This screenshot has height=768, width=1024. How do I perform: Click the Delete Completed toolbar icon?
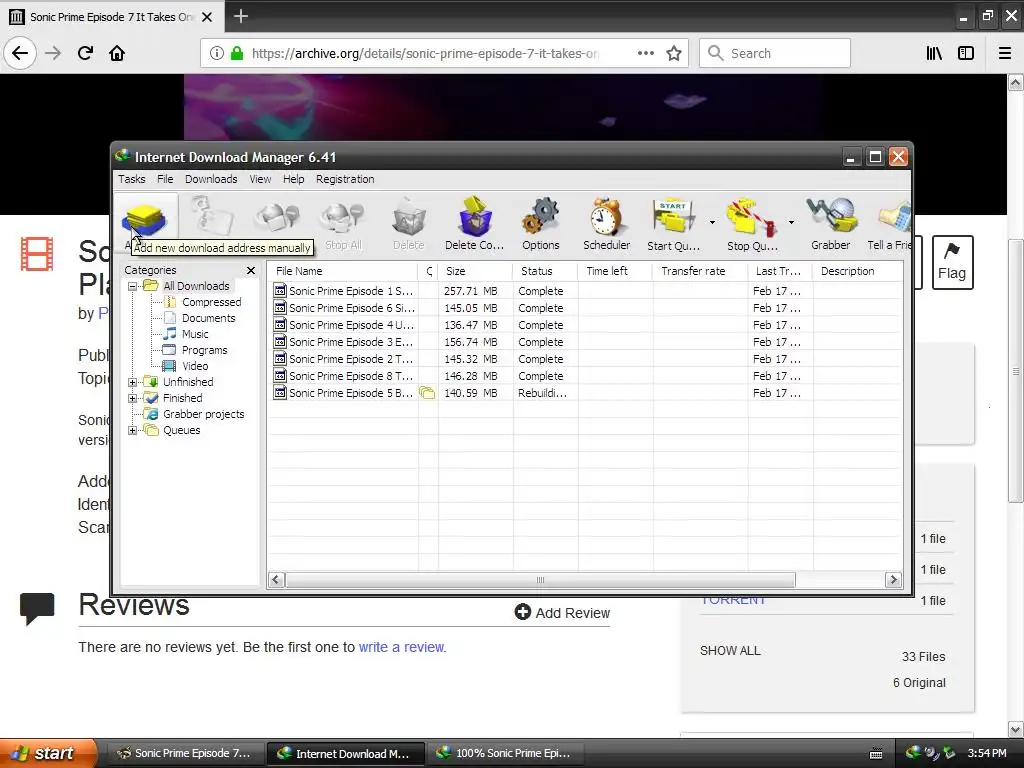pos(475,224)
